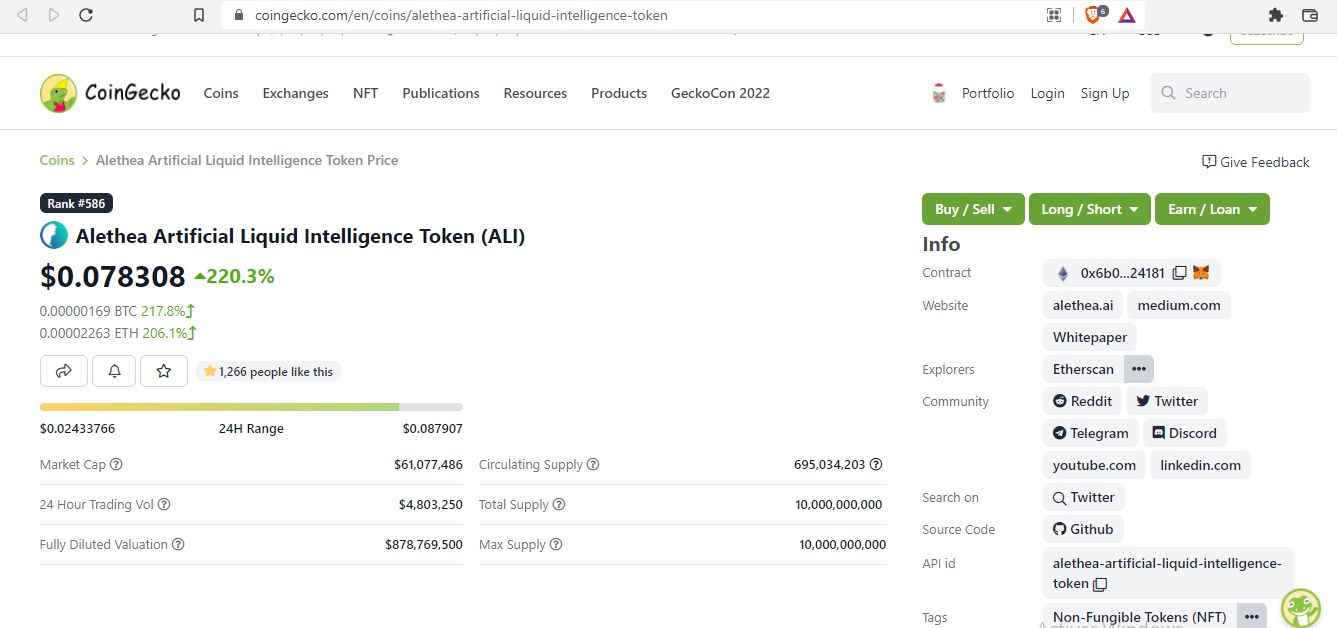Open Brave Rewards triangle icon

(1127, 15)
